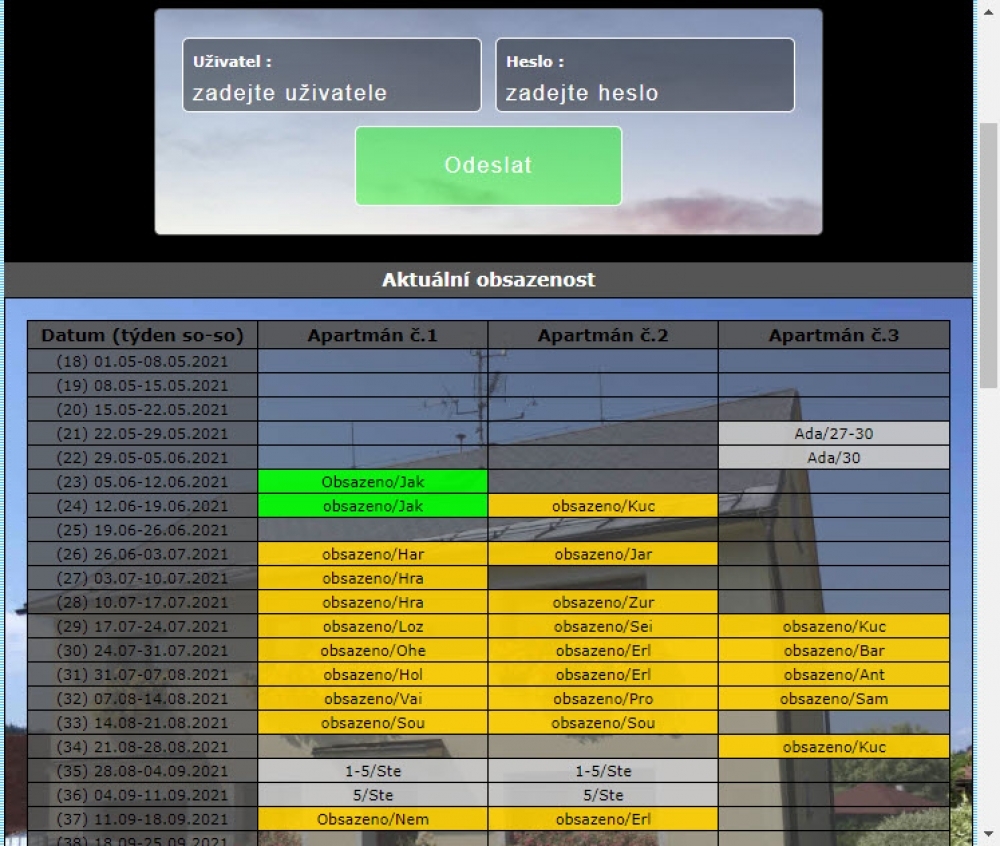Click the Uživatel username input field
Image resolution: width=1000 pixels, height=846 pixels.
(332, 75)
